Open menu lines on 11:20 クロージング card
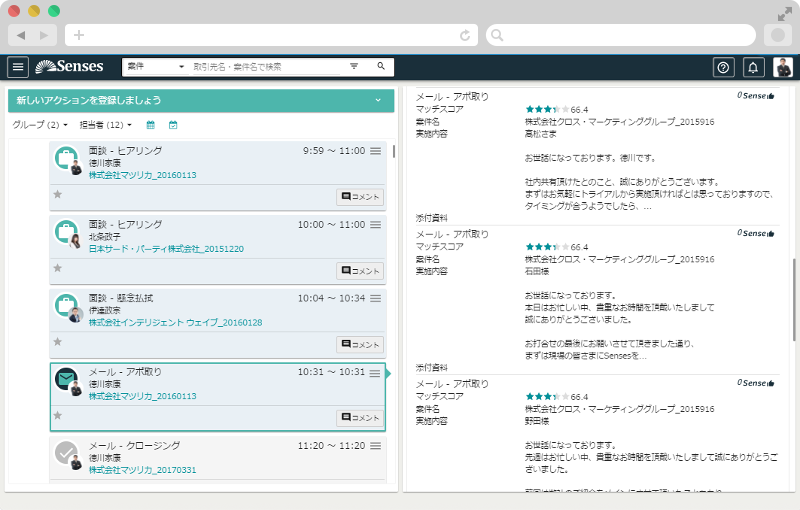 376,446
